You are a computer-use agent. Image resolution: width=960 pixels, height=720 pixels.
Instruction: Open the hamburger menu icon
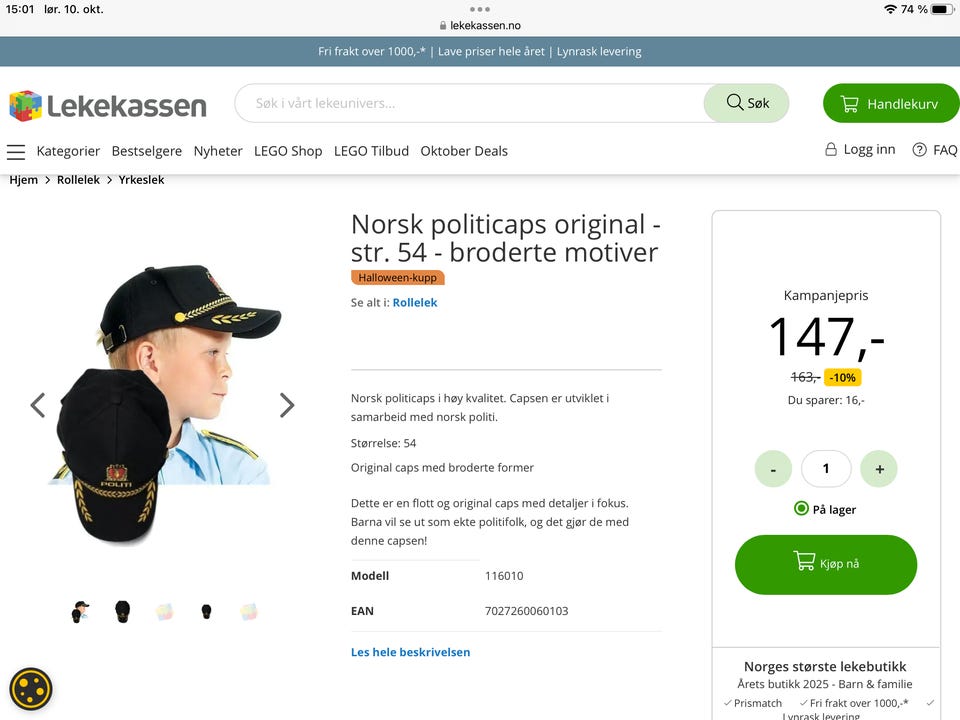click(x=16, y=151)
